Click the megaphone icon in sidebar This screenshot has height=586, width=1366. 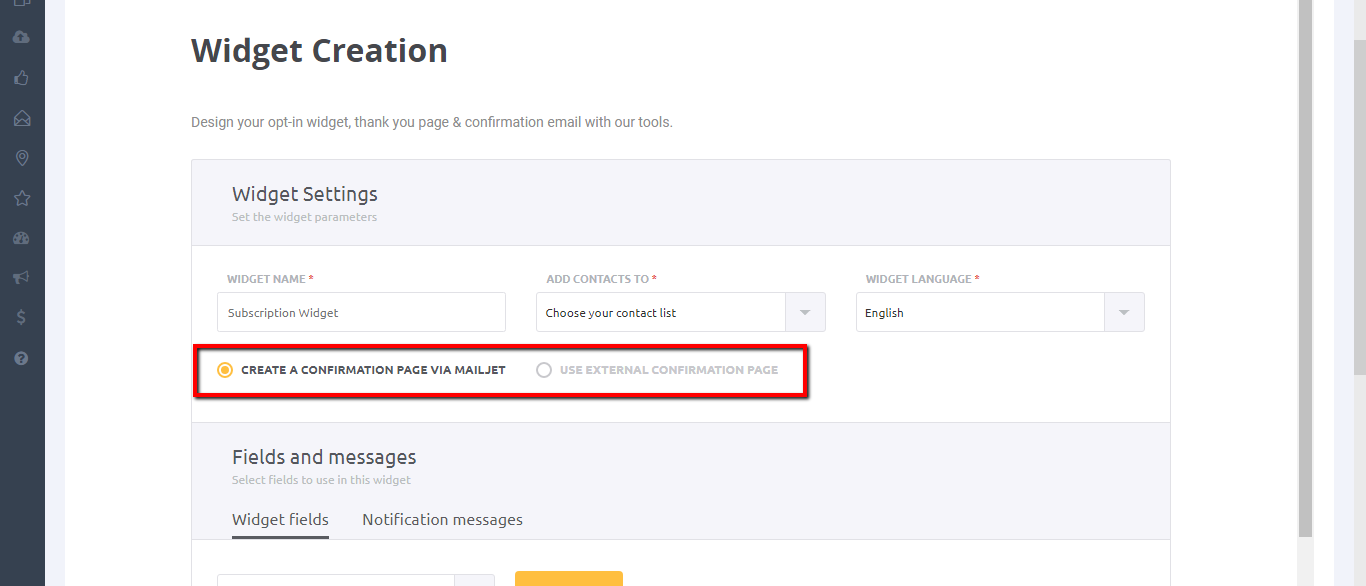point(22,278)
